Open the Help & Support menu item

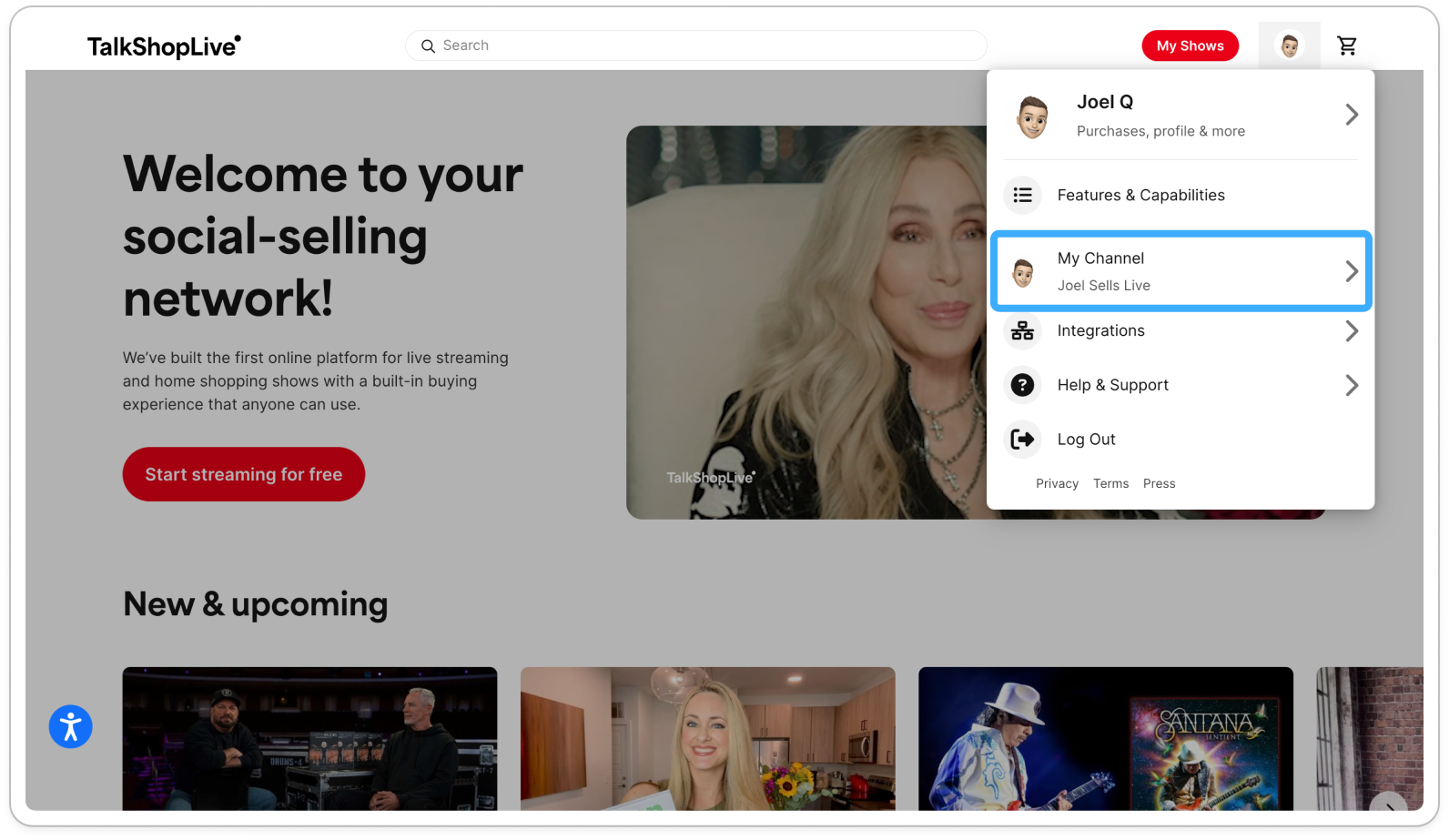coord(1180,385)
